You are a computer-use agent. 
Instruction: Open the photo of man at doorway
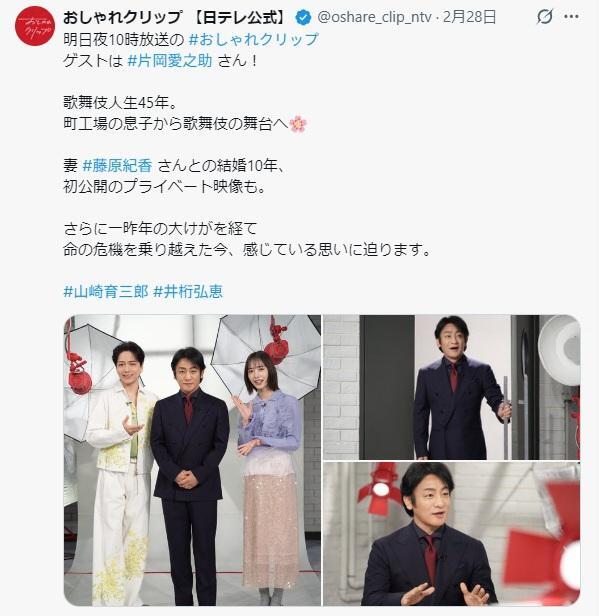click(x=451, y=387)
